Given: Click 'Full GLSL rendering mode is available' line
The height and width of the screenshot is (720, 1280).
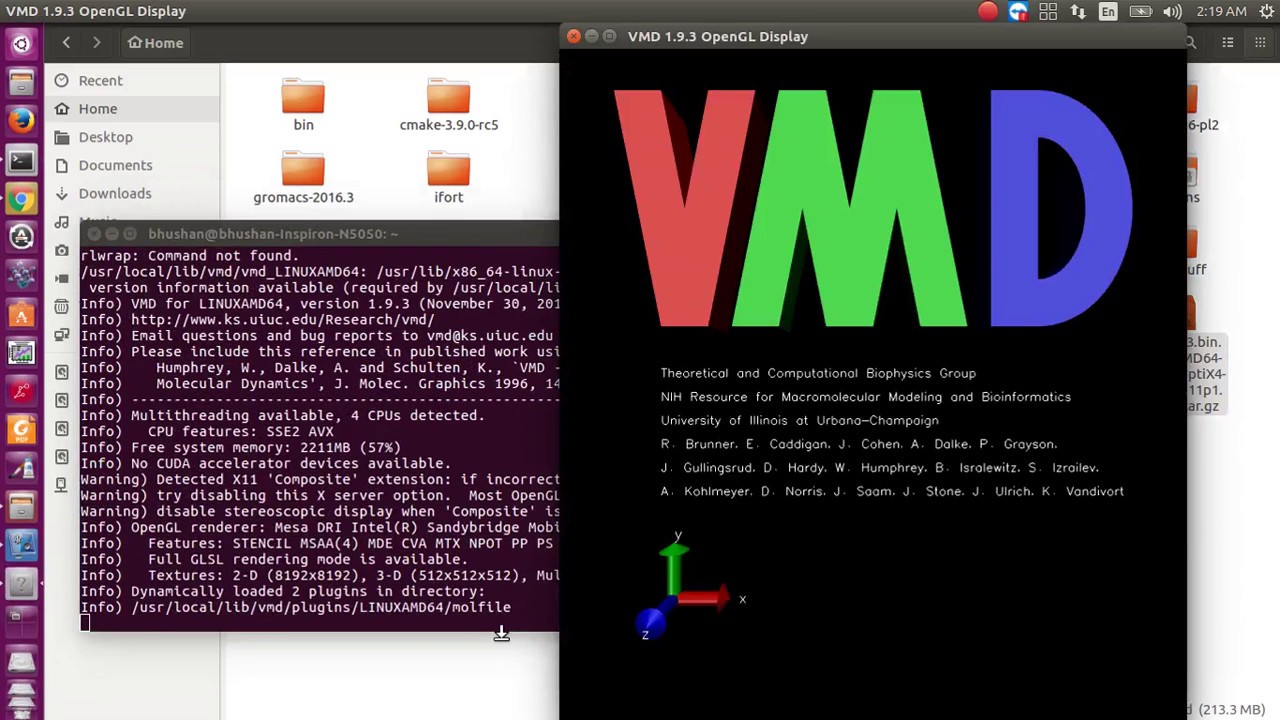Looking at the screenshot, I should 307,559.
